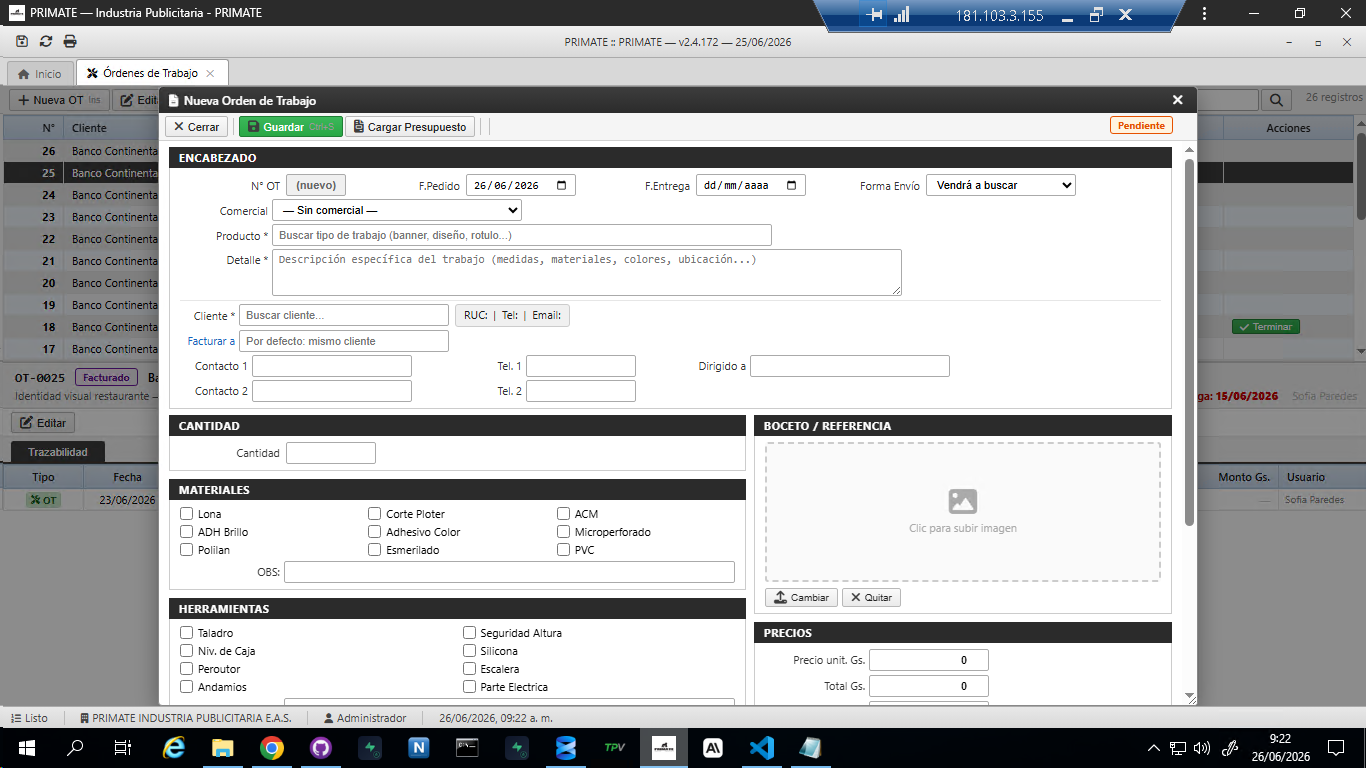Show hidden system tray icons
This screenshot has height=768, width=1366.
1154,747
